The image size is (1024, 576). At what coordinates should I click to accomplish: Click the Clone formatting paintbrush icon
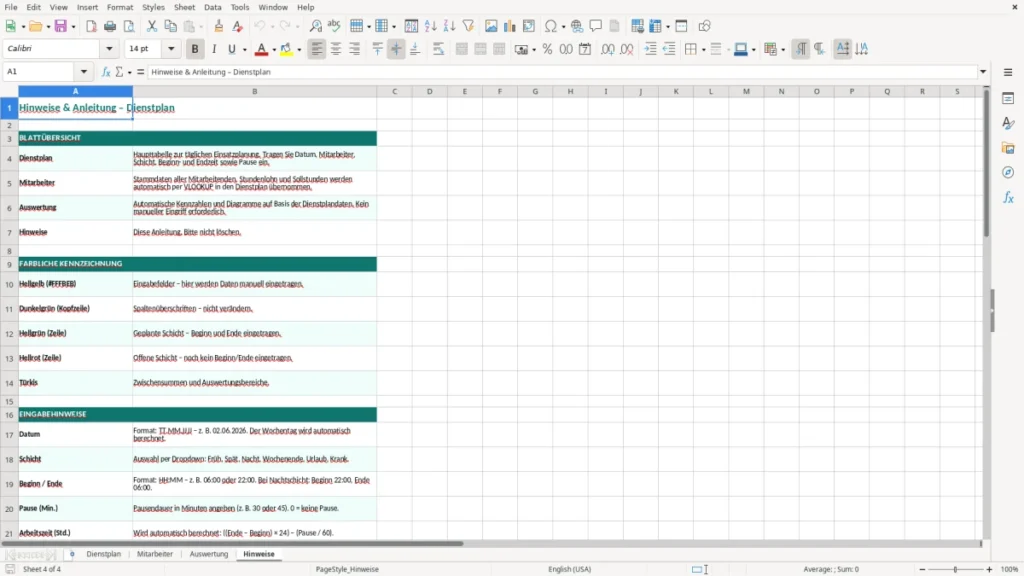219,26
